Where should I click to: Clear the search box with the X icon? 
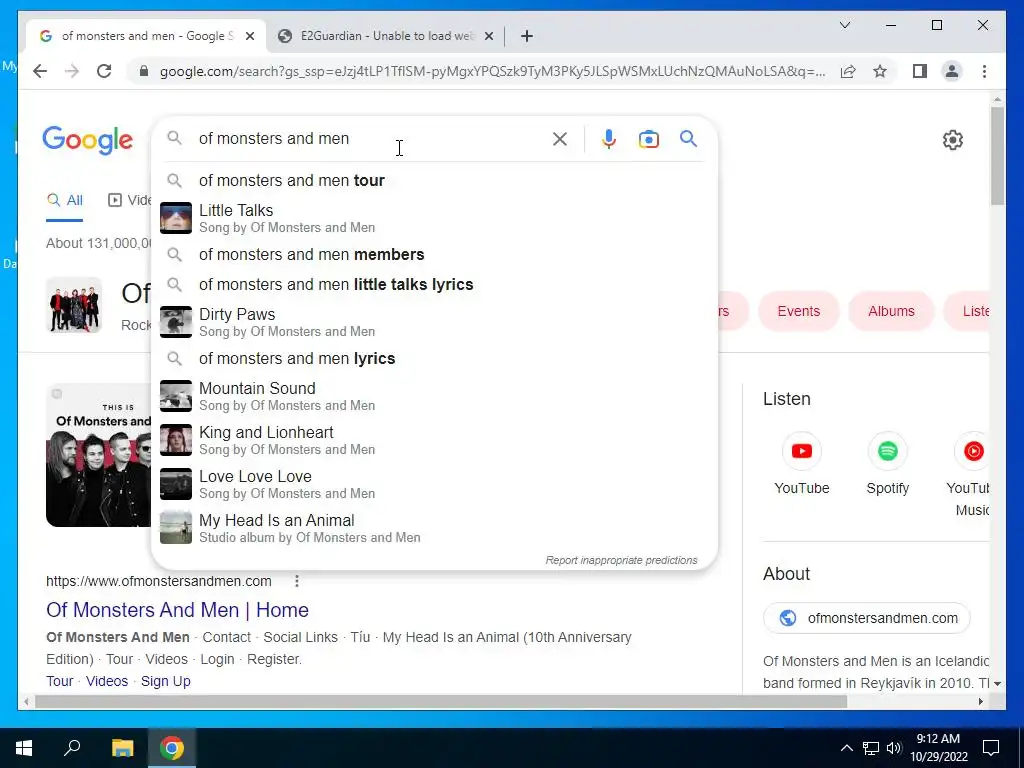pos(560,138)
